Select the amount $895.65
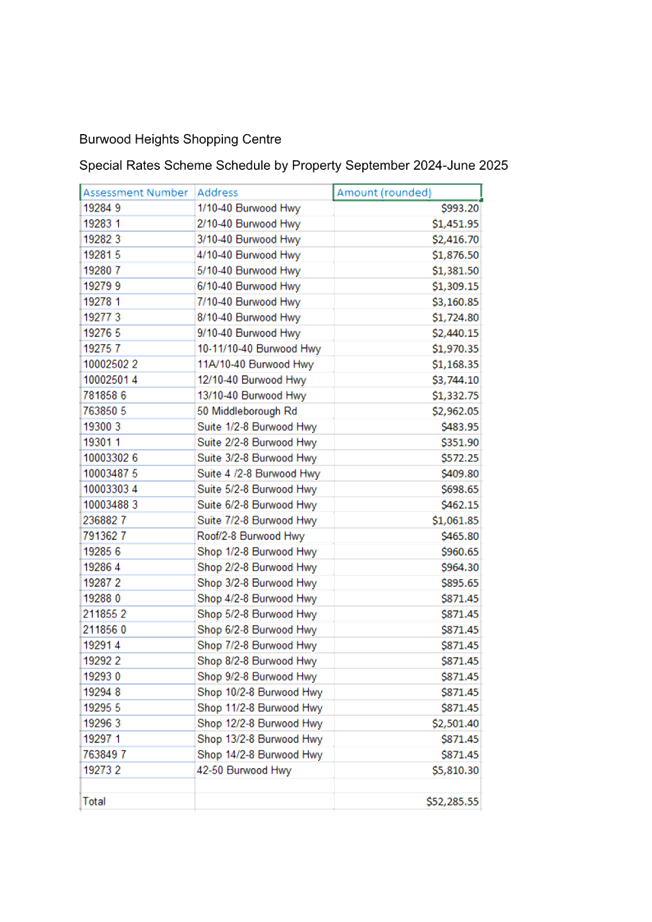 (460, 583)
